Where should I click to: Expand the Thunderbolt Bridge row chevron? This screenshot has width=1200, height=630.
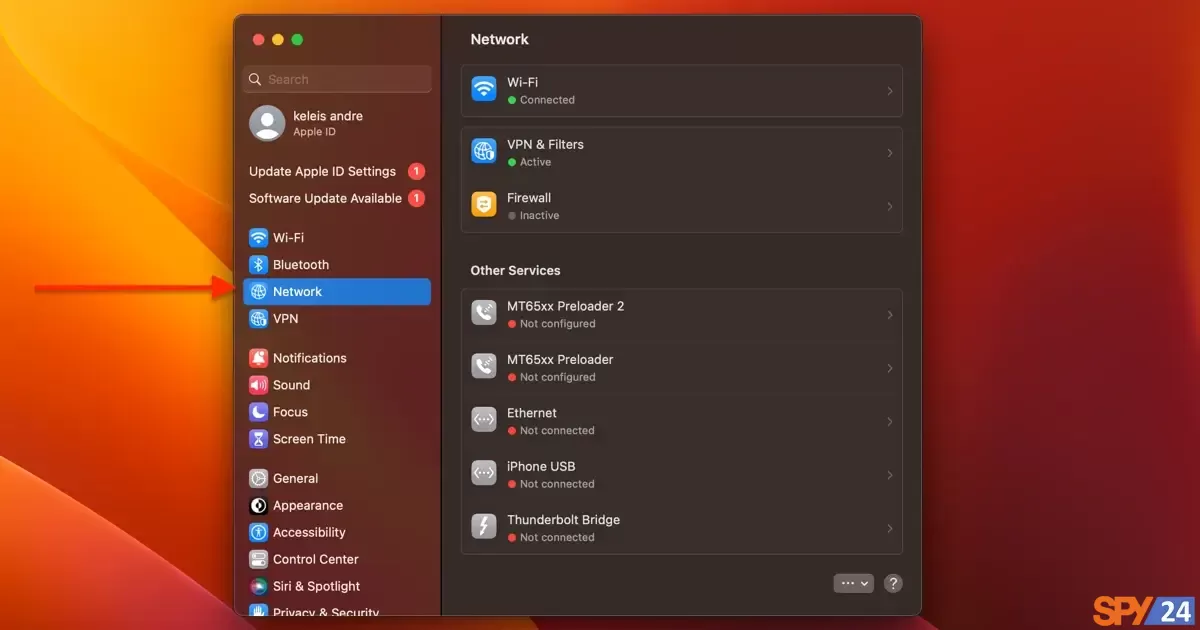890,529
